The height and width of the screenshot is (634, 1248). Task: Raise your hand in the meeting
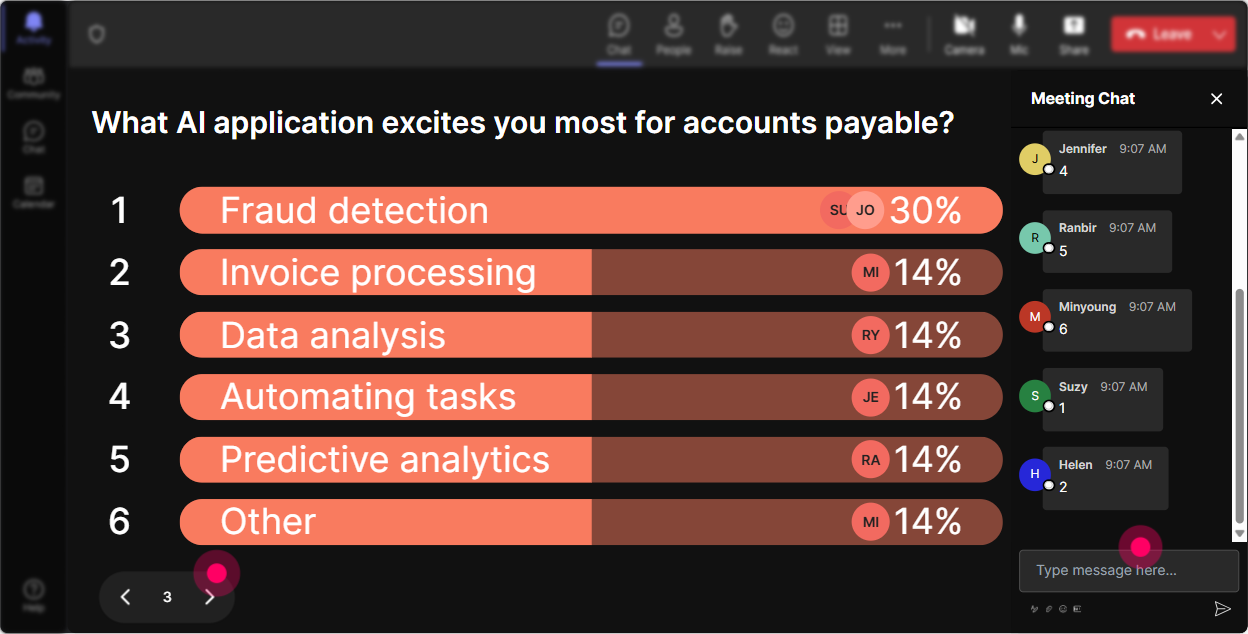coord(728,34)
